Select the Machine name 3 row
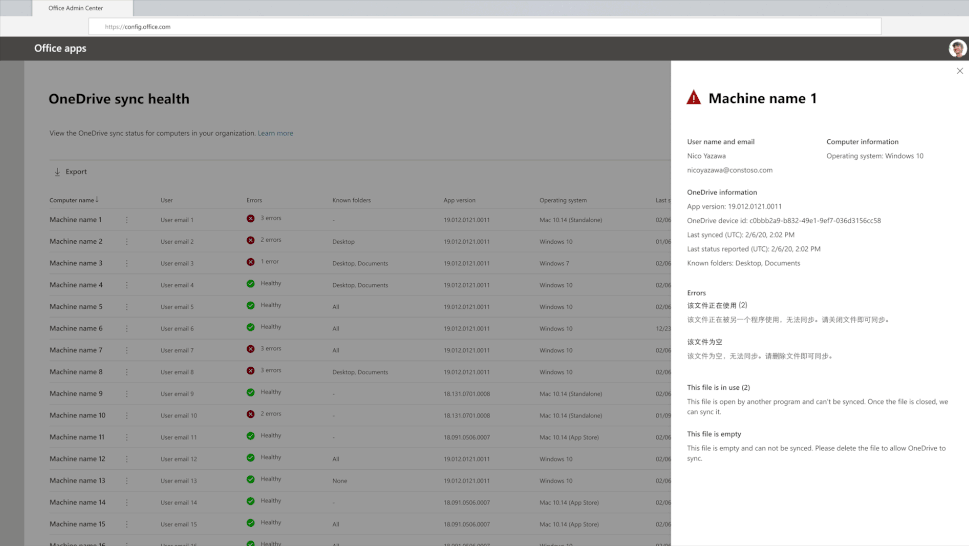 click(76, 263)
